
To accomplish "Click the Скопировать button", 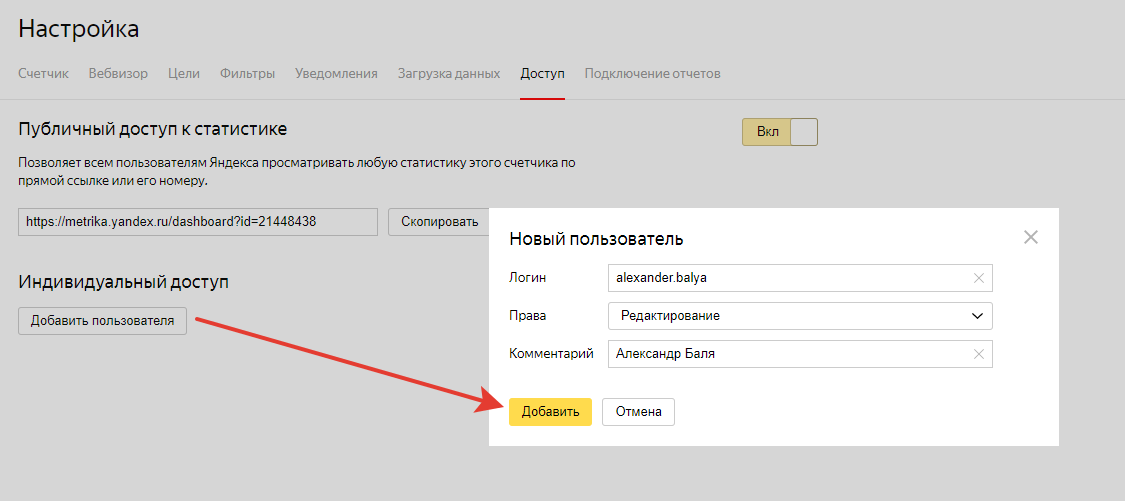I will click(439, 222).
